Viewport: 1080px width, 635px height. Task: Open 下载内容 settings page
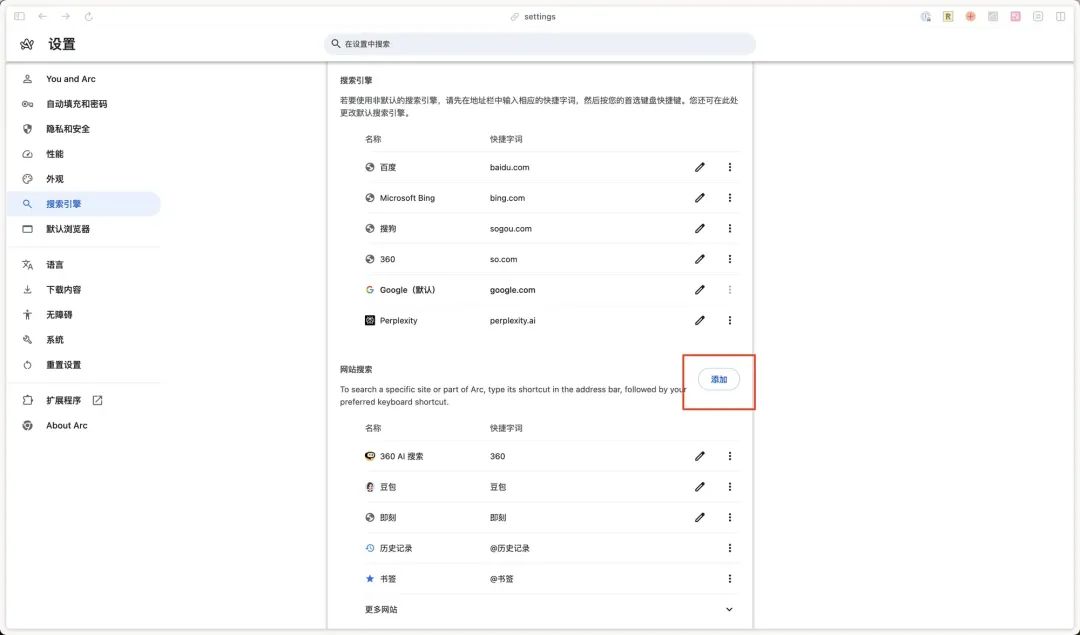tap(83, 290)
